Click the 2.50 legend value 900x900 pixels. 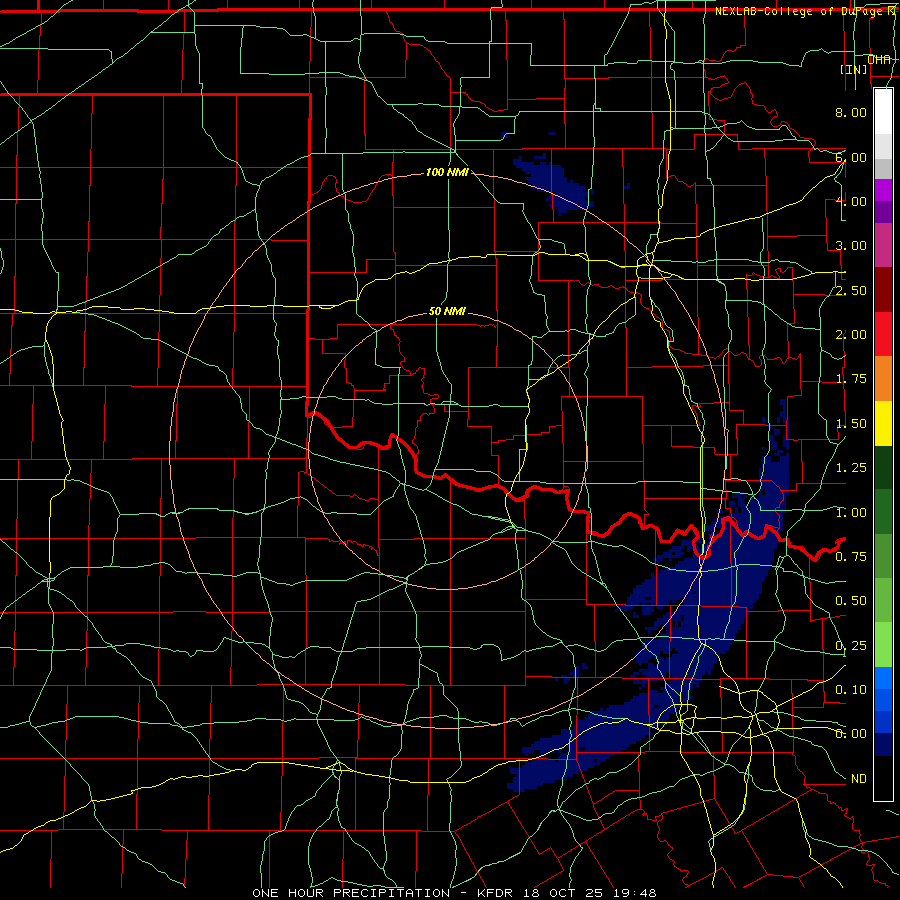(851, 290)
